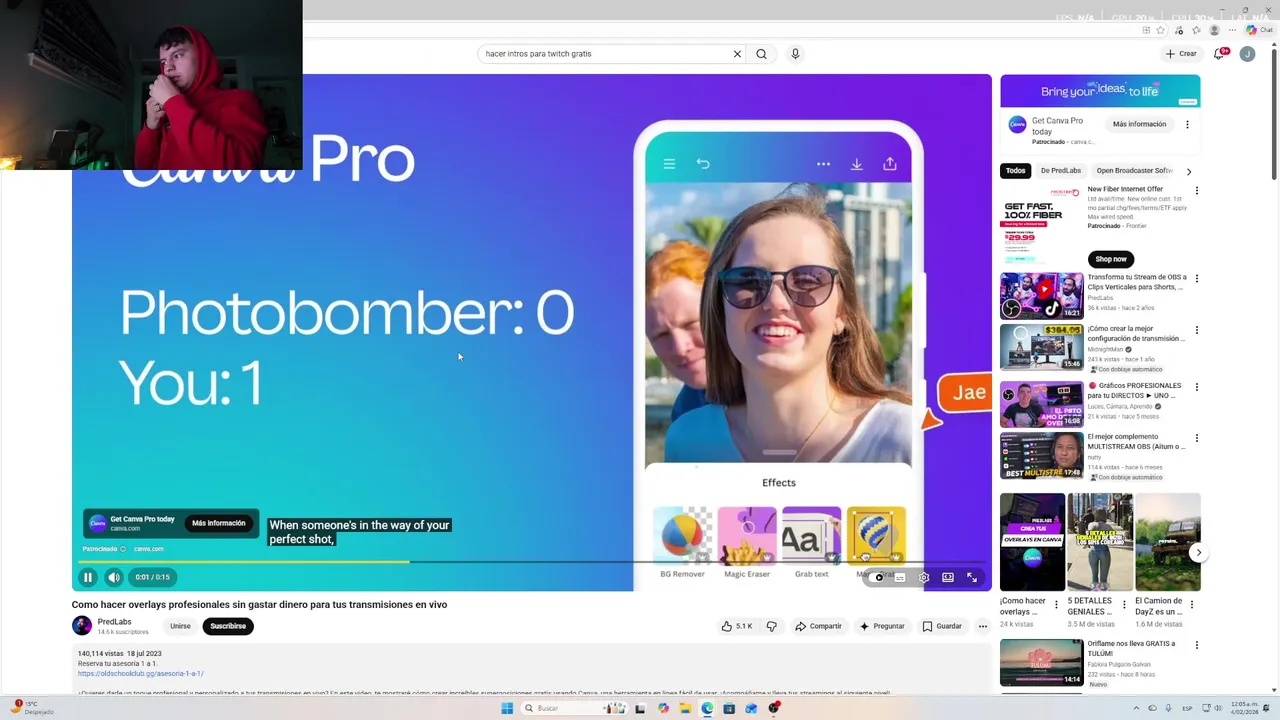The width and height of the screenshot is (1280, 720).
Task: Clear the YouTube search box text
Action: 737,54
